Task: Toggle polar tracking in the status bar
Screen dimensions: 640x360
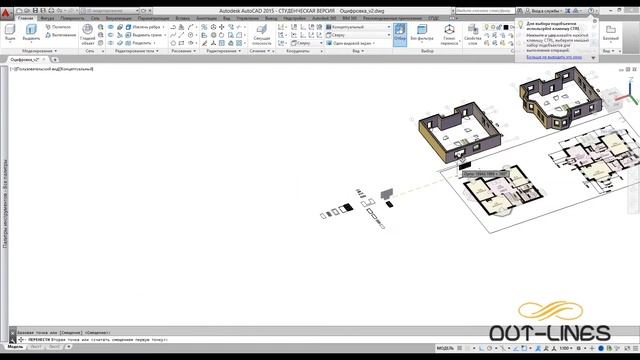Action: click(x=490, y=348)
